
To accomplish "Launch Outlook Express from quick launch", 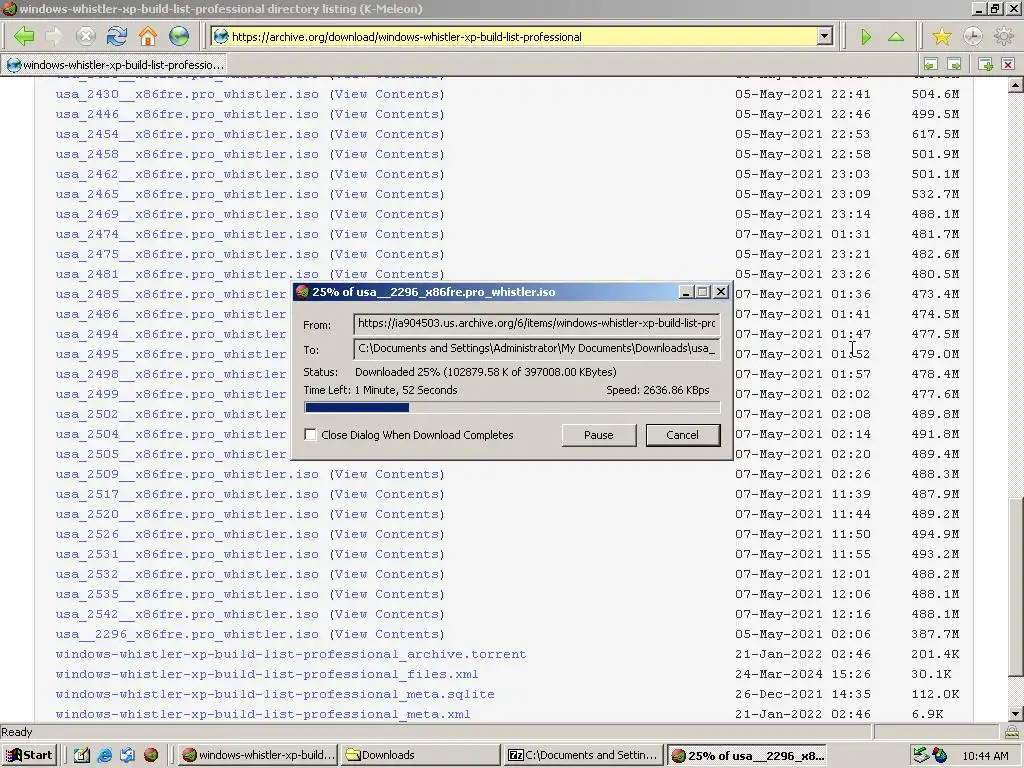I will tap(127, 755).
